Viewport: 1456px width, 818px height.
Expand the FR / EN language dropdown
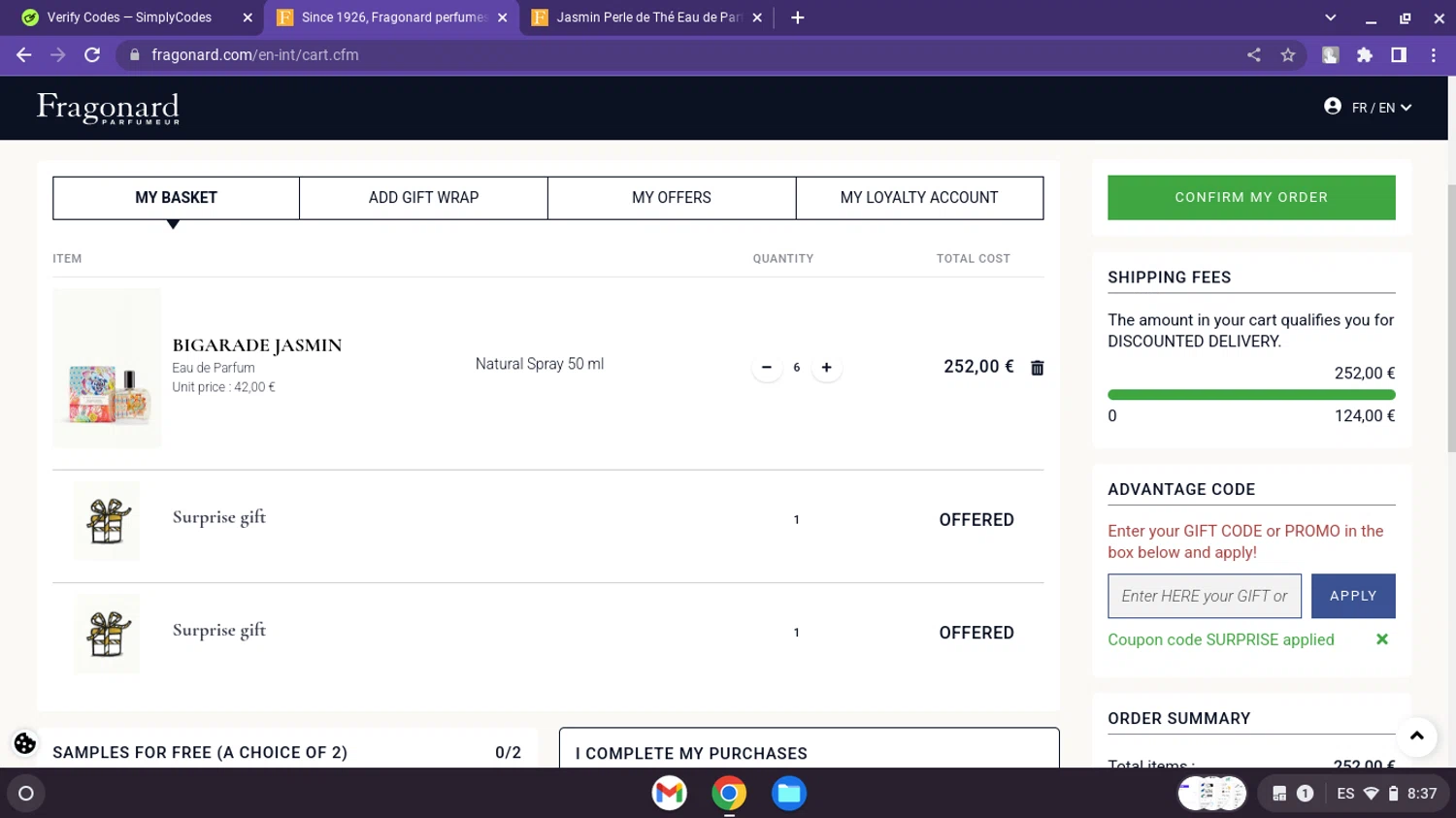coord(1382,108)
